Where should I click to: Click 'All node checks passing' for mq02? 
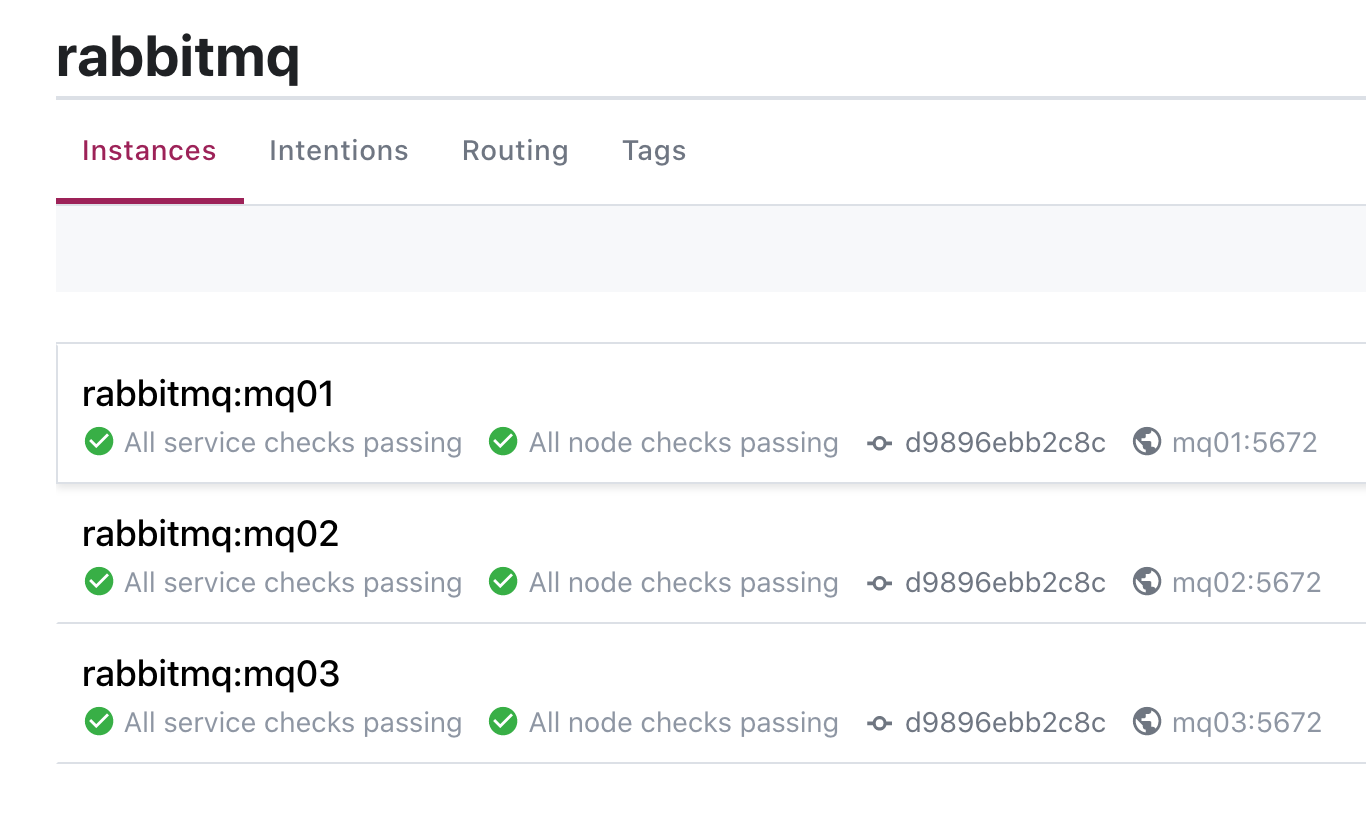[x=684, y=583]
